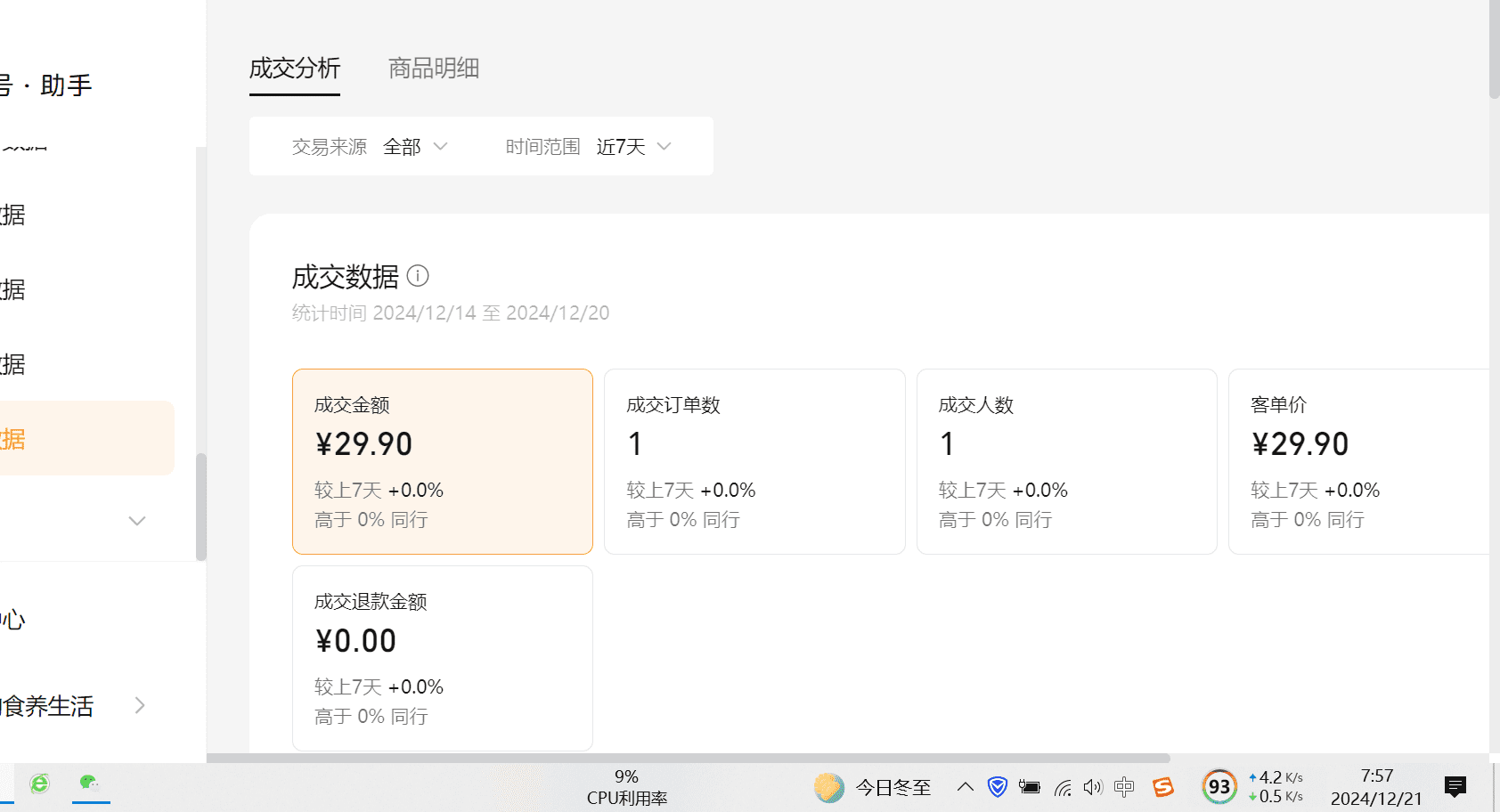Image resolution: width=1500 pixels, height=812 pixels.
Task: Select the 成交分析 tab
Action: click(x=295, y=69)
